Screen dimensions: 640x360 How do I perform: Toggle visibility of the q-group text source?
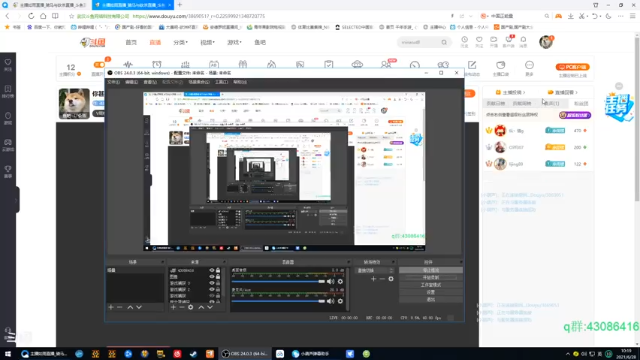click(x=211, y=270)
